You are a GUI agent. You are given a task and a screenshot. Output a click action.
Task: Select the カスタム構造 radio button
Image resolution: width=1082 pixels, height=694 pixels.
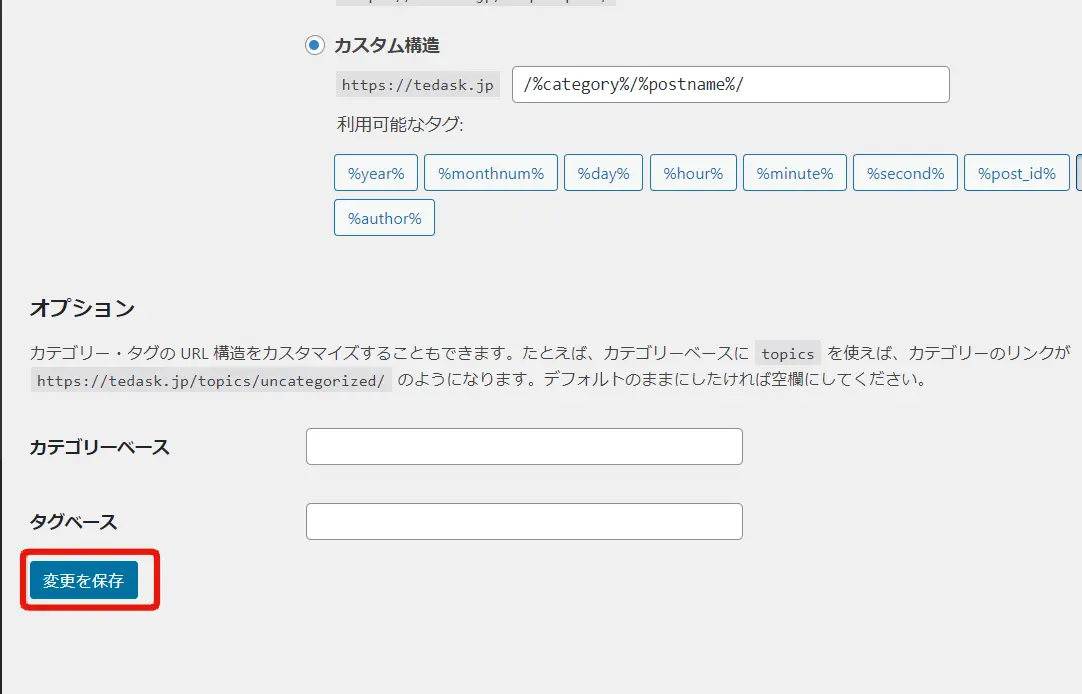pos(314,44)
